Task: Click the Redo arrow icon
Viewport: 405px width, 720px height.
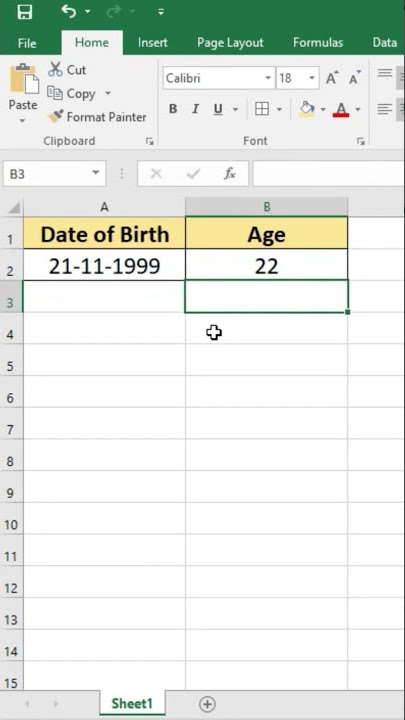Action: pos(113,12)
